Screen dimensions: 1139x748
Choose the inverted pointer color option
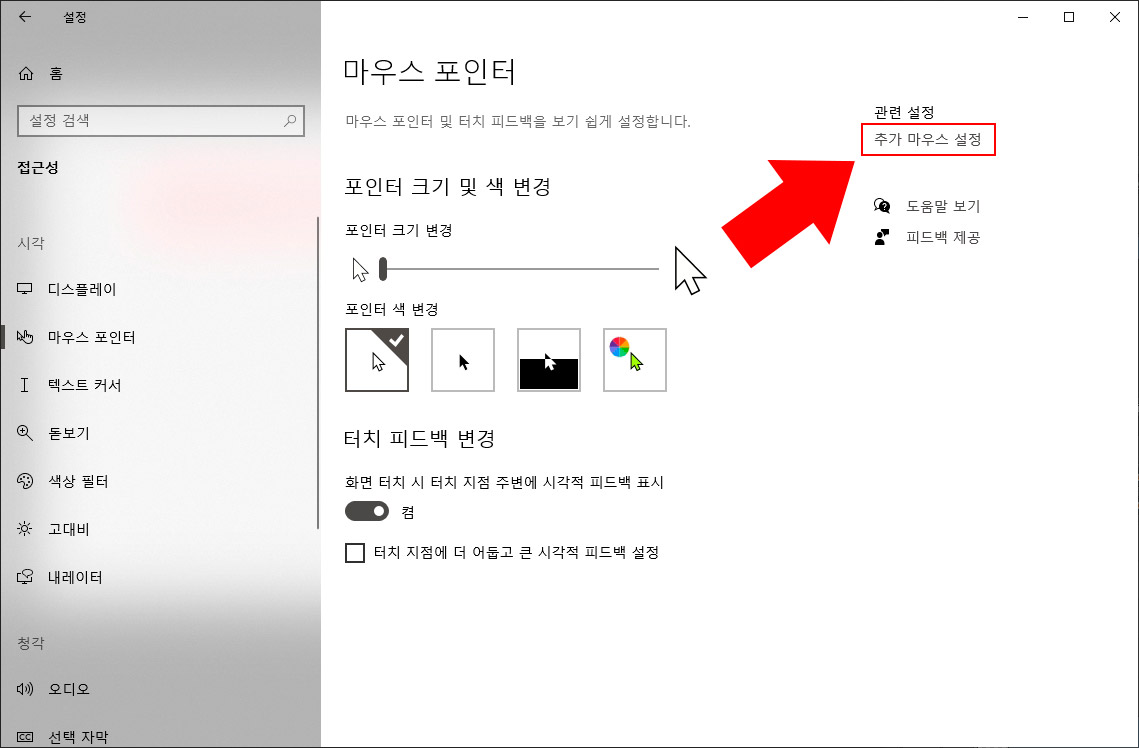[x=548, y=359]
